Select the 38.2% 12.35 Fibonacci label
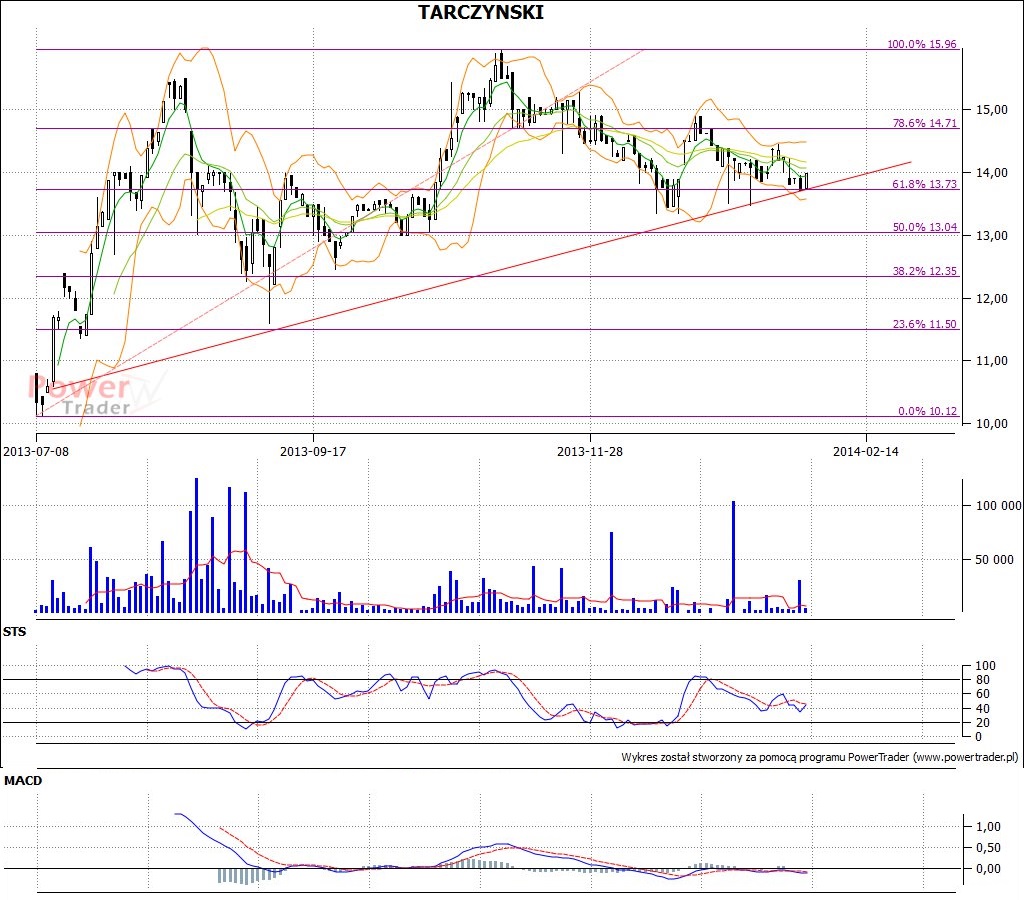1024x900 pixels. pyautogui.click(x=924, y=271)
